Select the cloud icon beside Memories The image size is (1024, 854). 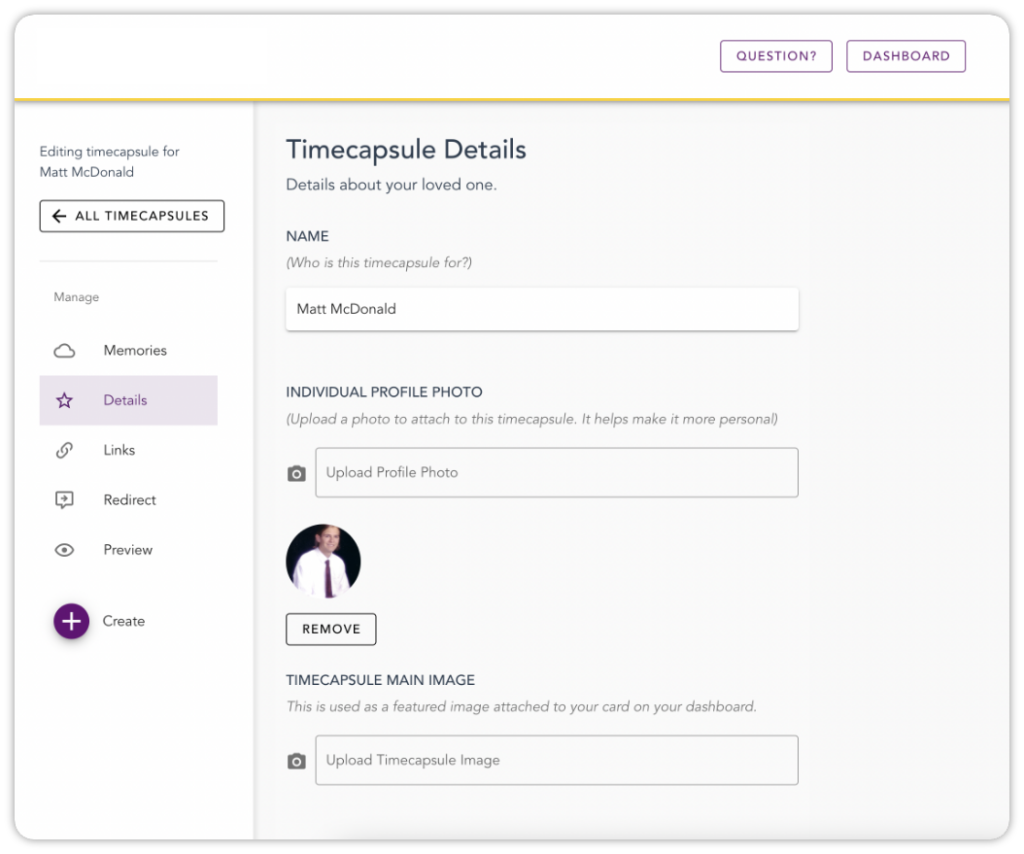coord(64,350)
